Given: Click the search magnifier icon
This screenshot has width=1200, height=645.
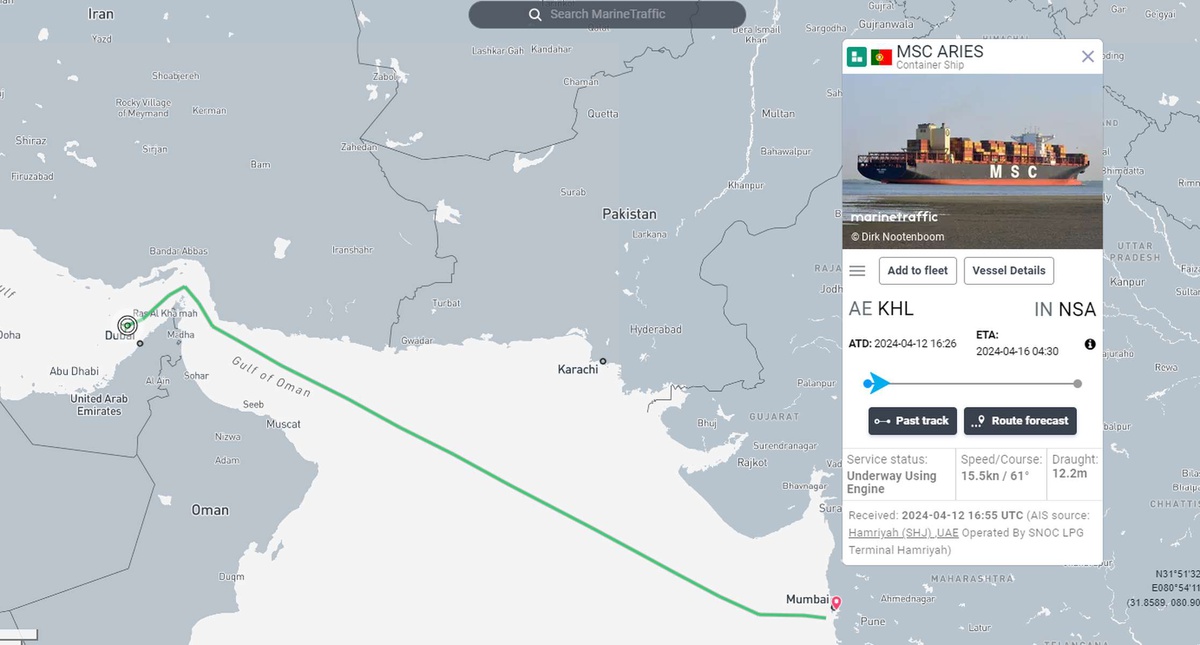Looking at the screenshot, I should click(x=536, y=15).
